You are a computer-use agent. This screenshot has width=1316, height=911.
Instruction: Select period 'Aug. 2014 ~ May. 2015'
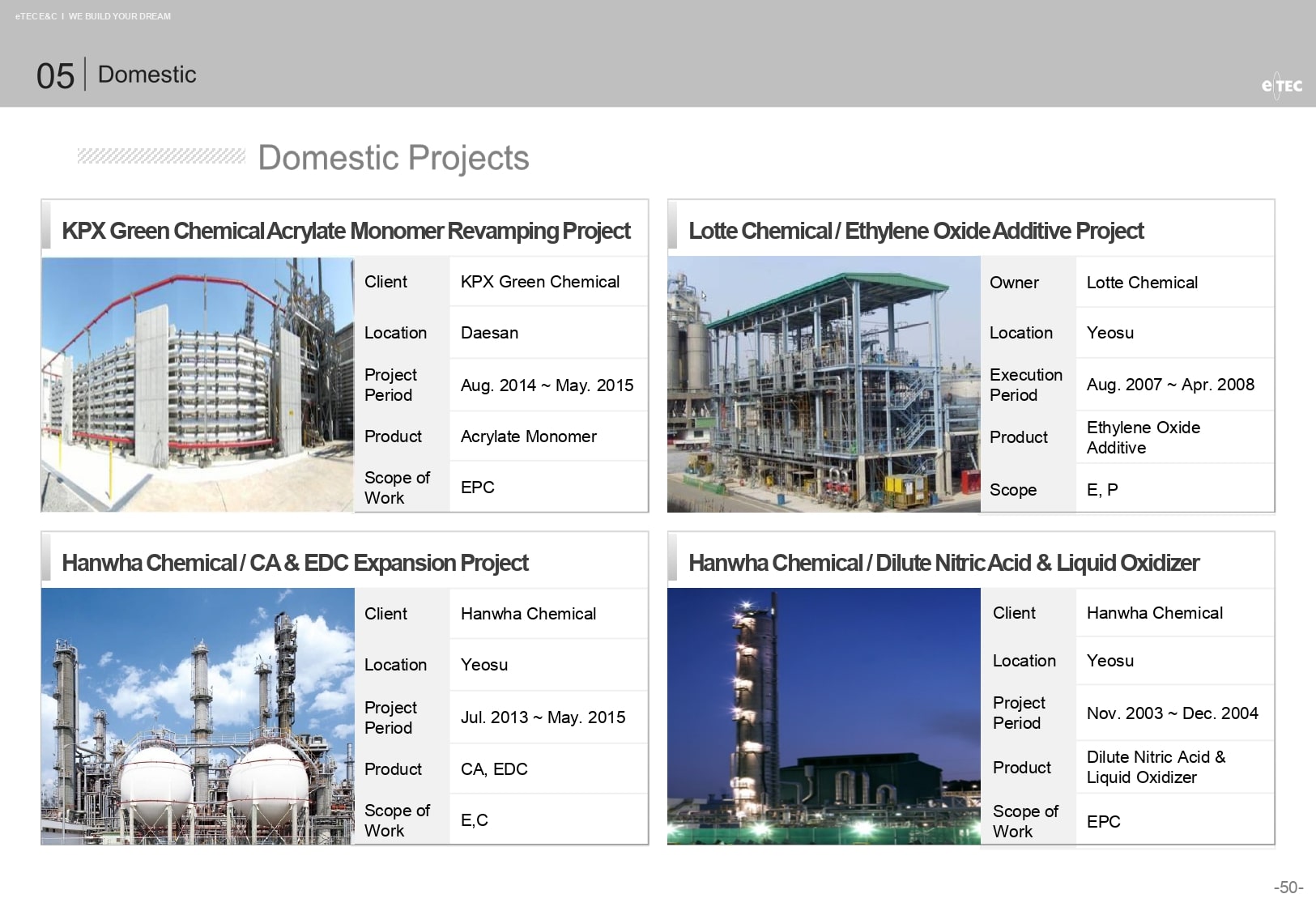(547, 385)
